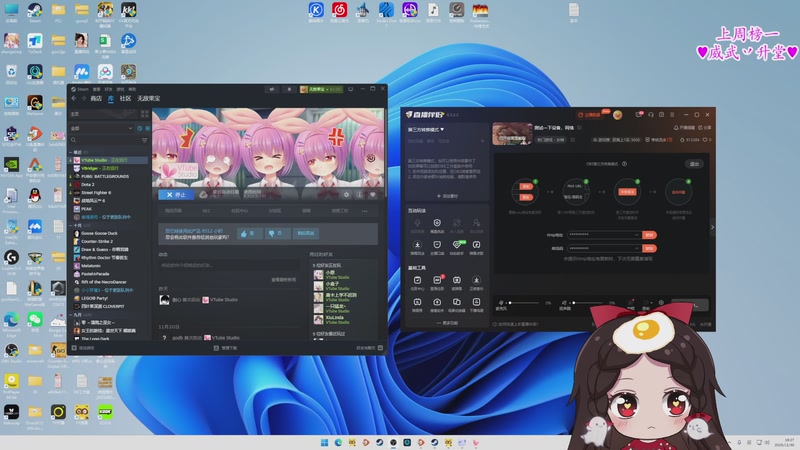The width and height of the screenshot is (800, 450).
Task: Collapse the 十月 group in Steam library
Action: pos(71,225)
